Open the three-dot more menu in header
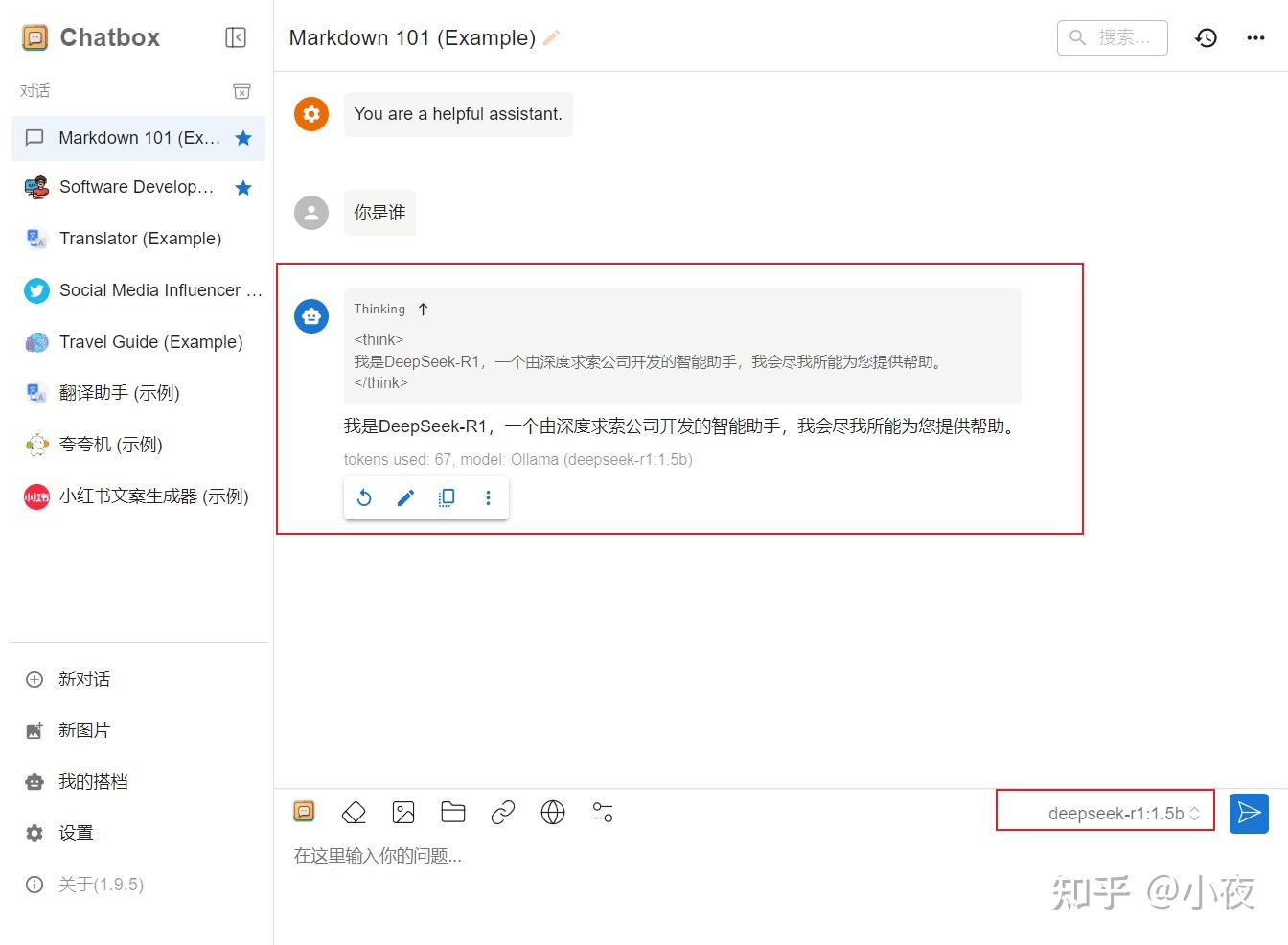 tap(1255, 37)
